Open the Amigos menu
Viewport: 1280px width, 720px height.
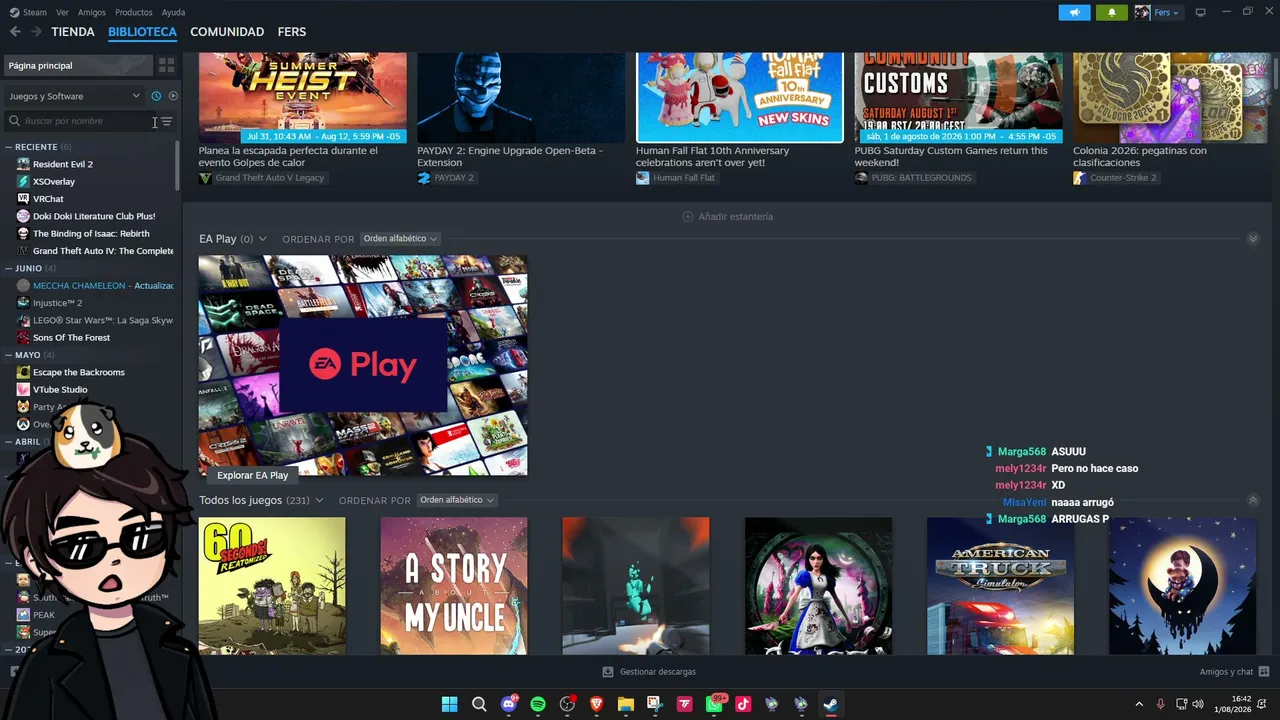[x=92, y=12]
